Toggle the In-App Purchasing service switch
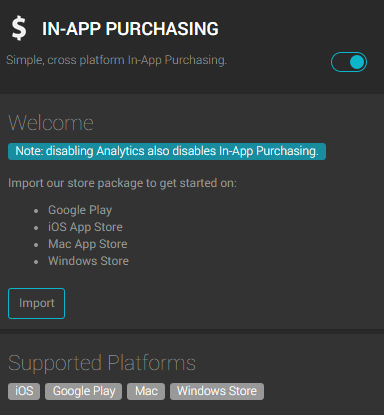This screenshot has height=415, width=384. pos(349,62)
